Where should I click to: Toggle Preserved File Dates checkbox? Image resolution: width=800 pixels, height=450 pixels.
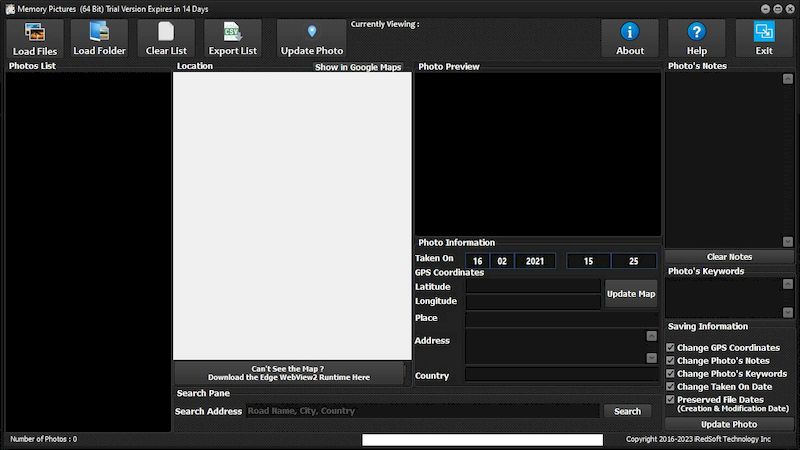tap(670, 399)
